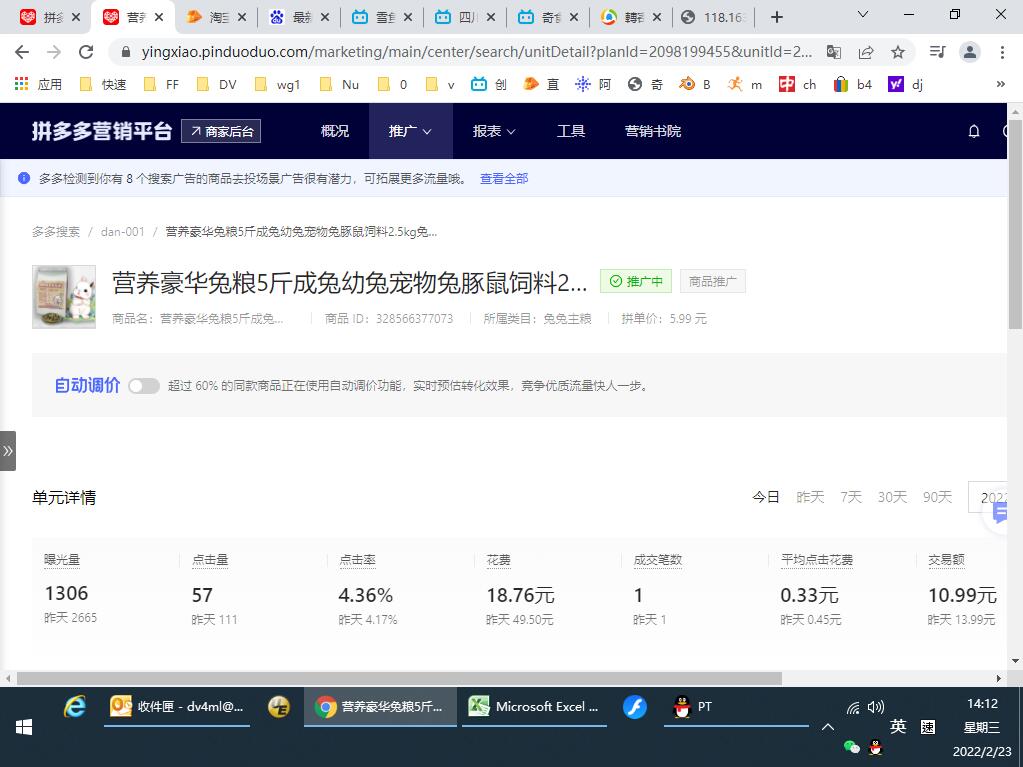Click the 点击率 metric label
The width and height of the screenshot is (1023, 767).
coord(357,560)
